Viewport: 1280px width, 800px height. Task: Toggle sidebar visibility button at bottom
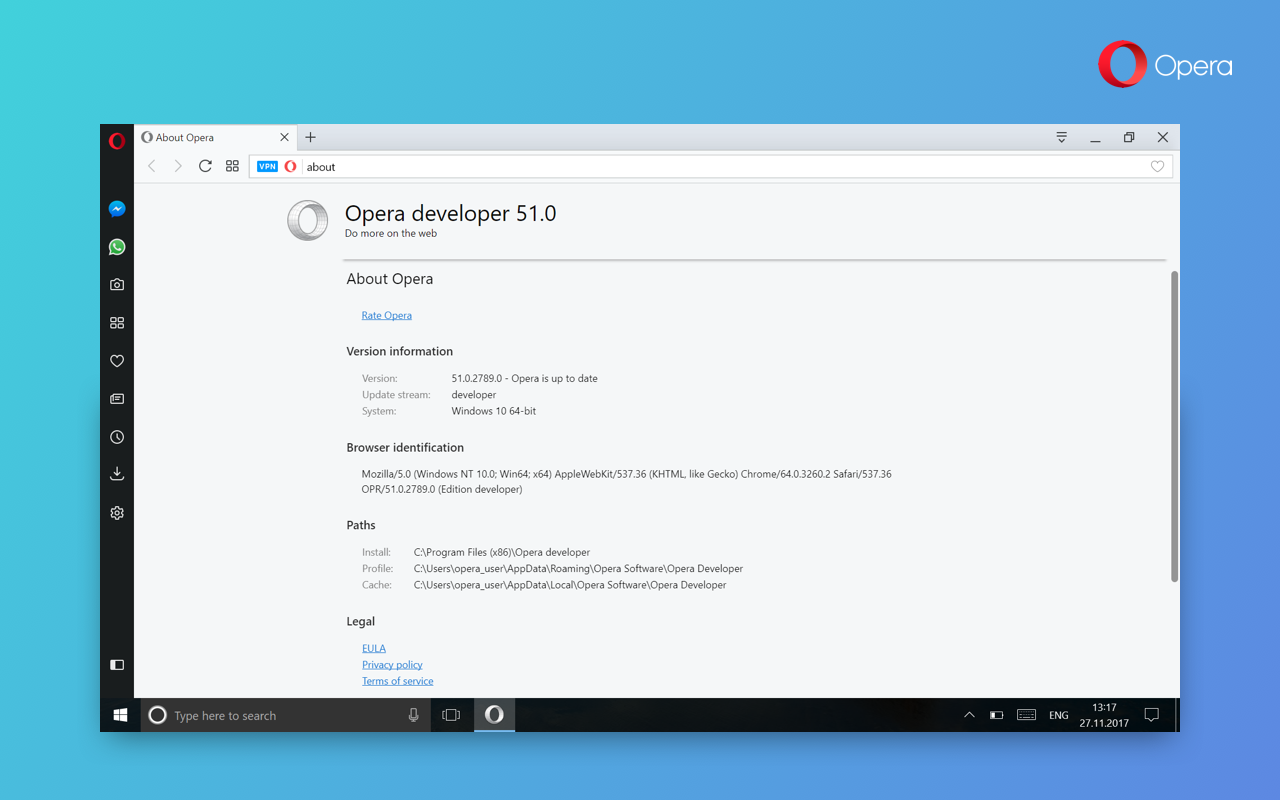[117, 665]
